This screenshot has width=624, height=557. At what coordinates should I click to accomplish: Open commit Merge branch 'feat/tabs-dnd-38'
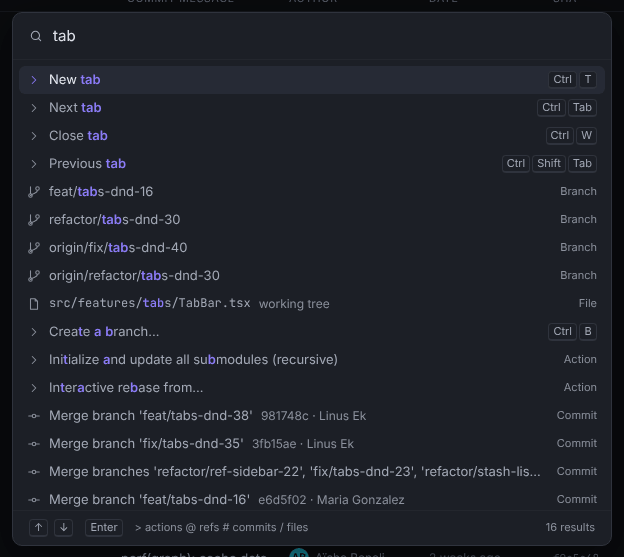pyautogui.click(x=312, y=416)
